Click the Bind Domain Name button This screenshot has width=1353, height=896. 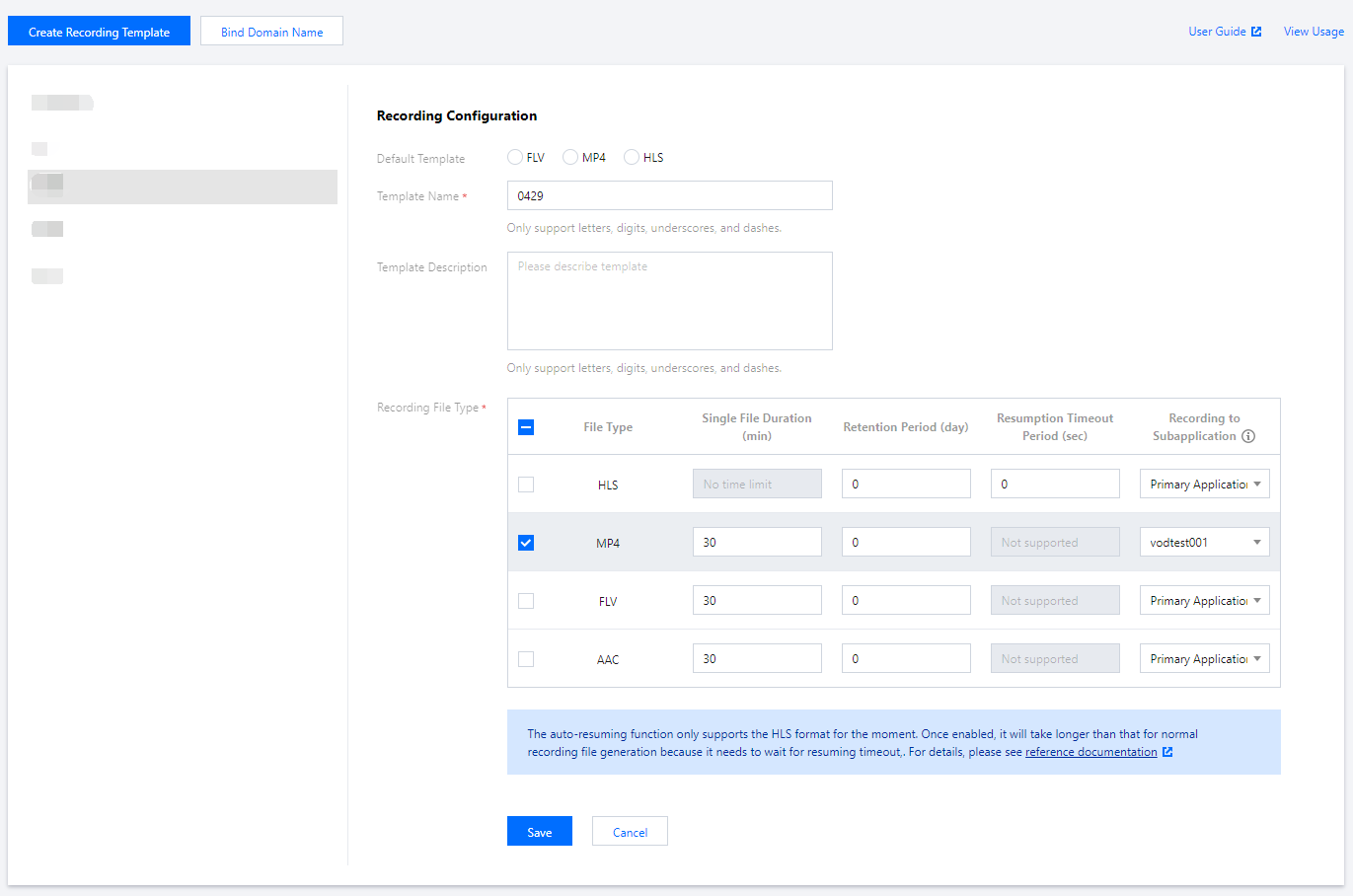point(271,31)
